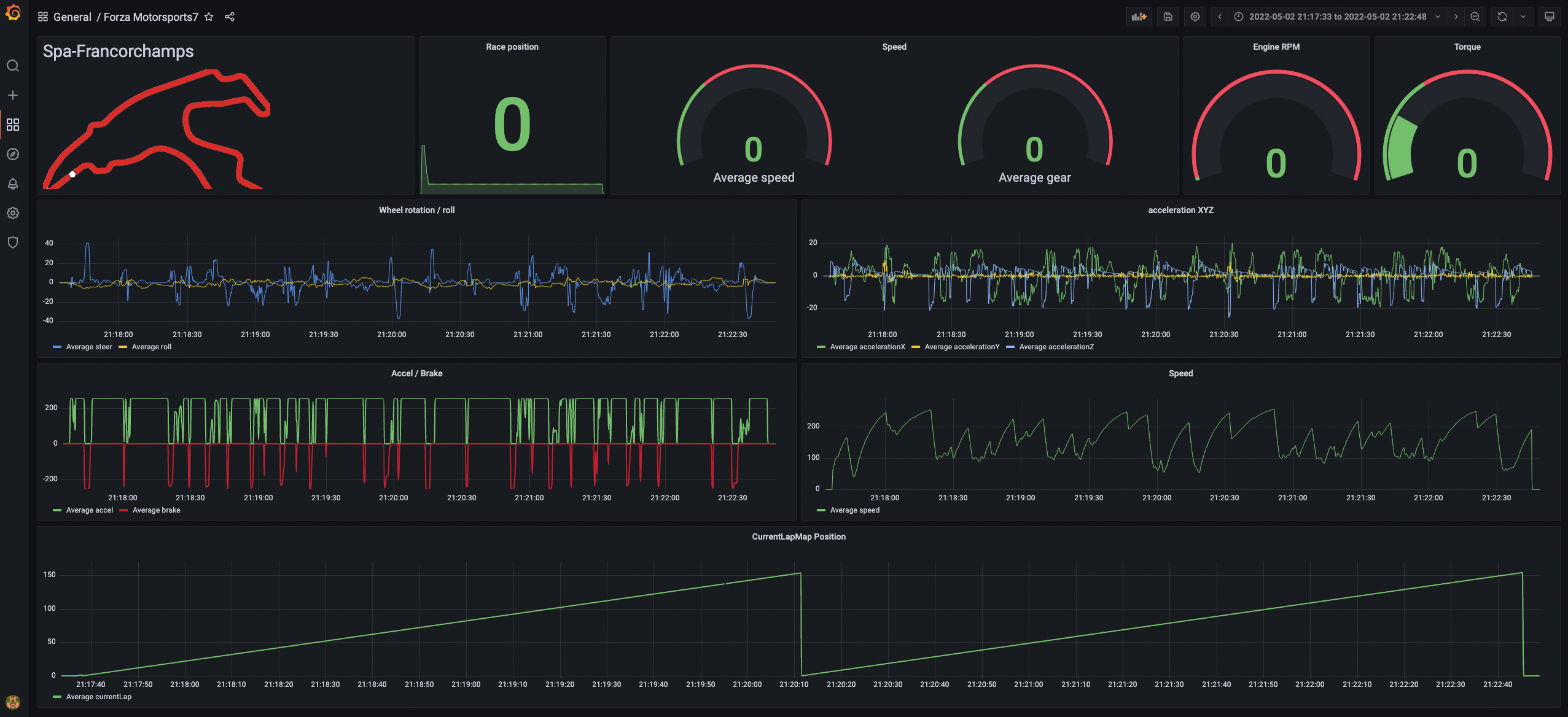The width and height of the screenshot is (1568, 717).
Task: Click the zoom out time range icon
Action: (1475, 17)
